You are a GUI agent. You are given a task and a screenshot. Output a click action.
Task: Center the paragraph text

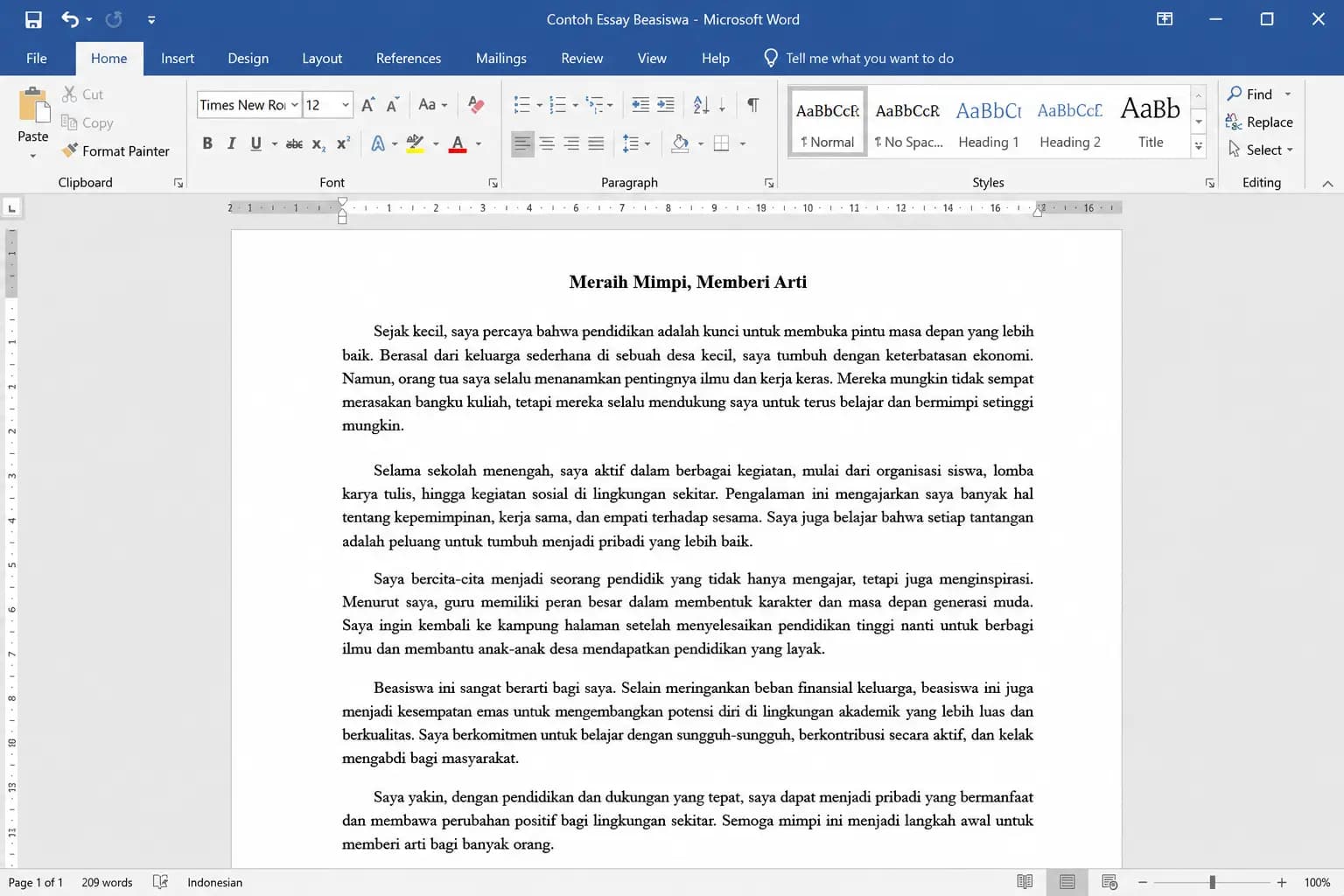pos(547,143)
